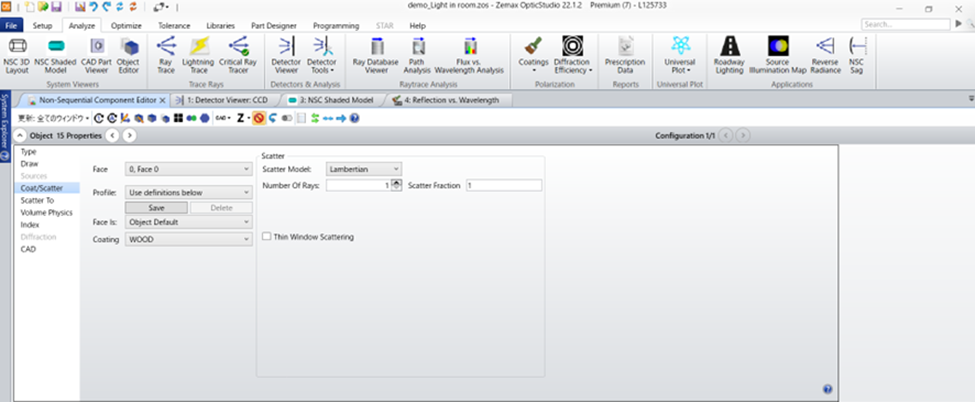Switch to the Optimize ribbon tab

tap(126, 26)
